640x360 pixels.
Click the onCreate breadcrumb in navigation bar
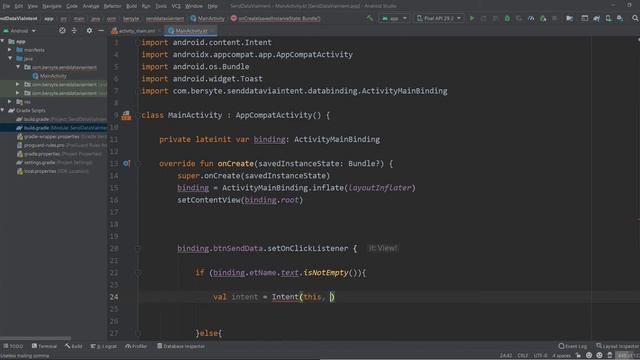coord(276,18)
